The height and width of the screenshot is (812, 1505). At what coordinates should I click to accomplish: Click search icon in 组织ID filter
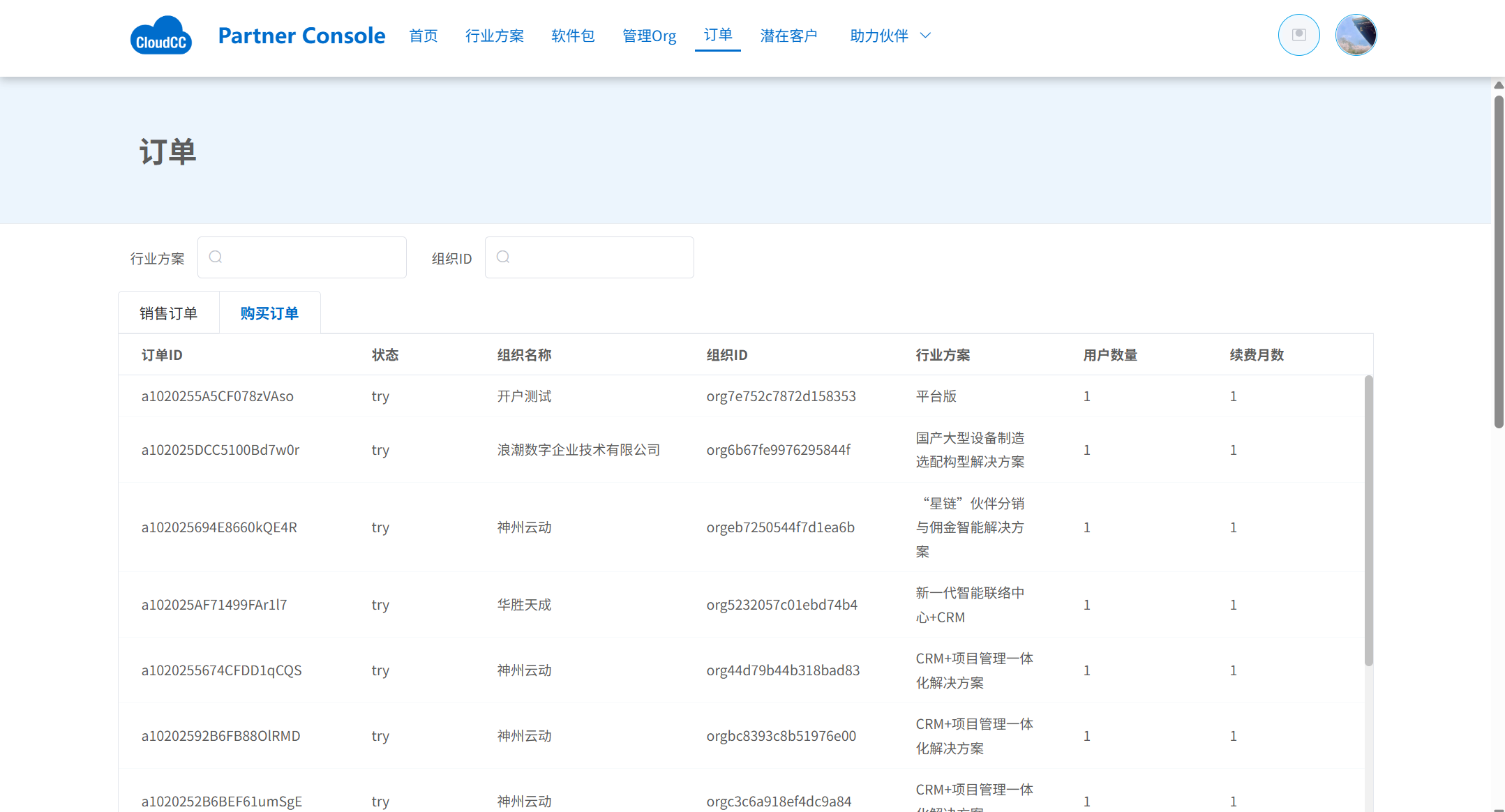pos(503,257)
